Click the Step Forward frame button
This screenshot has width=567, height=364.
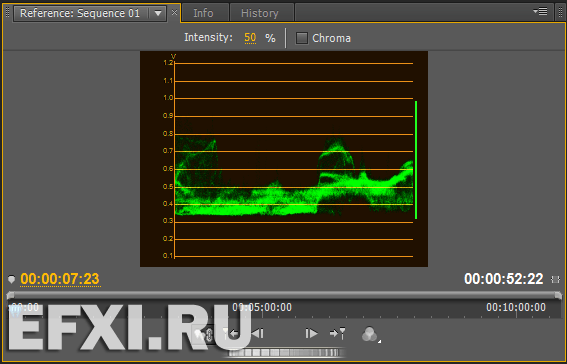[x=311, y=333]
